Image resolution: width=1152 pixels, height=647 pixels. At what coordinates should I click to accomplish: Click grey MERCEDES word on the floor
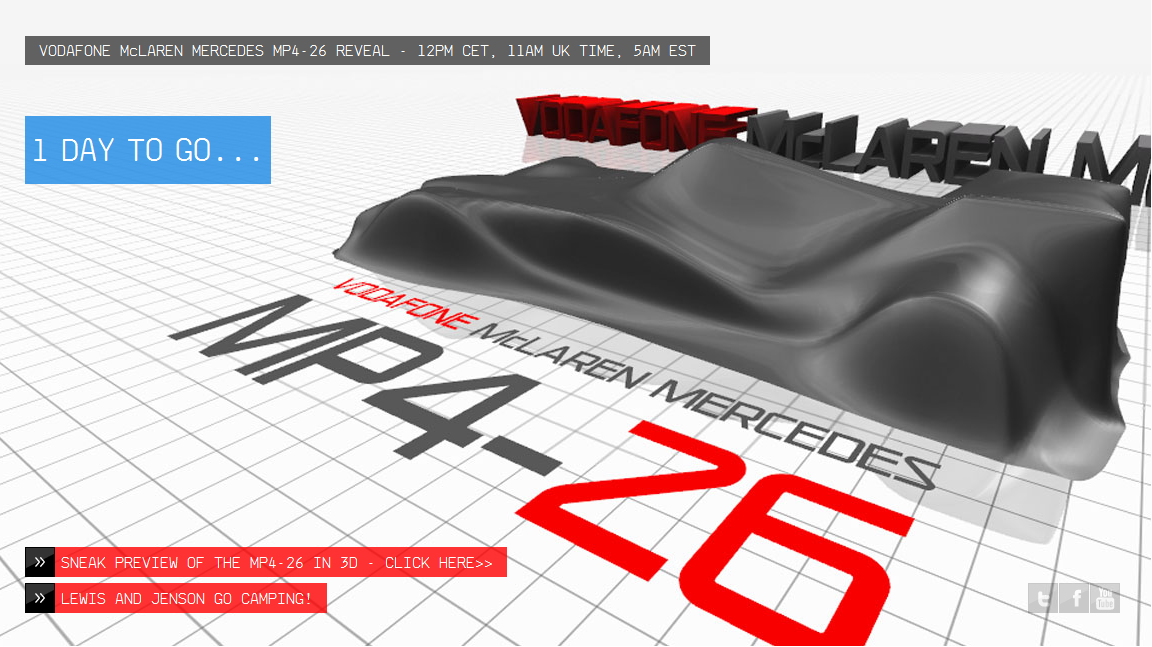coord(800,430)
